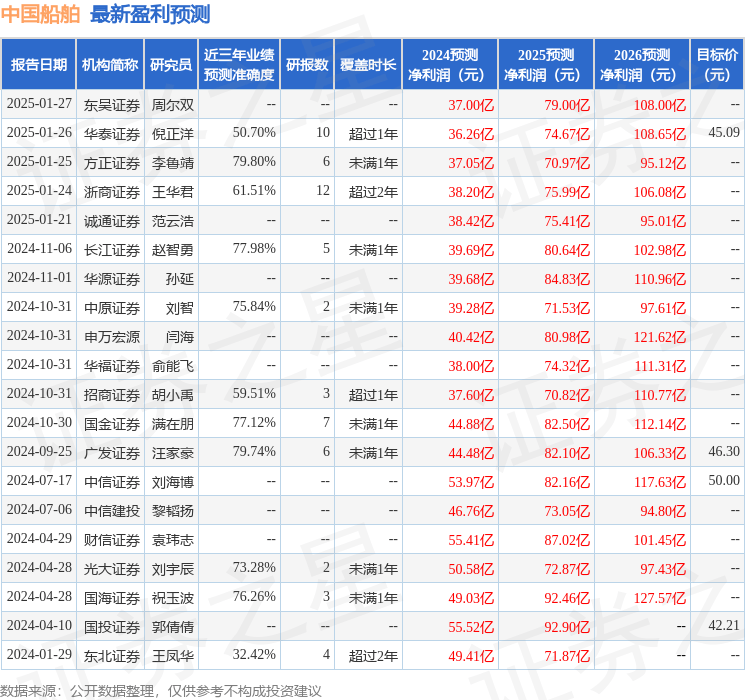Select the 国投证券 institution cell
The height and width of the screenshot is (700, 745).
pyautogui.click(x=112, y=627)
